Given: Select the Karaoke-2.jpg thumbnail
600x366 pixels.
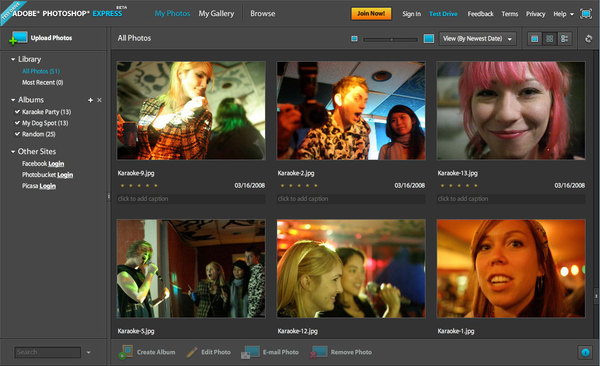Looking at the screenshot, I should click(x=351, y=111).
